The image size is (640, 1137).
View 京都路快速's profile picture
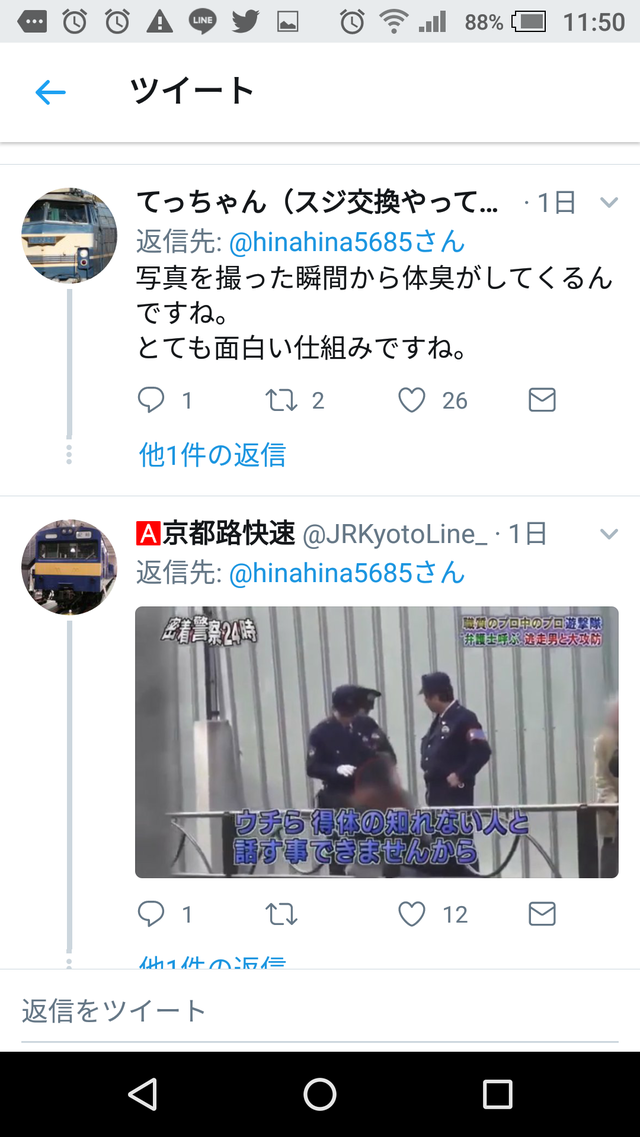(x=69, y=567)
